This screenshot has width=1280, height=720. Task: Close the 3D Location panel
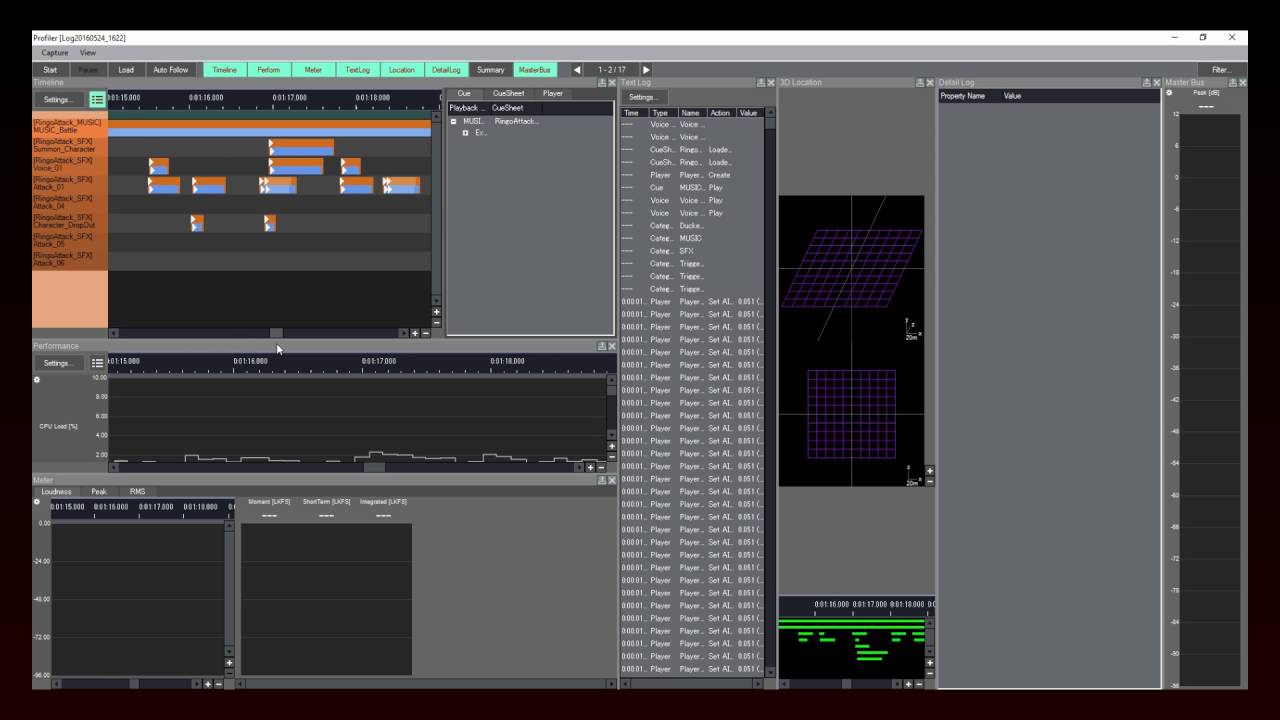pos(930,82)
